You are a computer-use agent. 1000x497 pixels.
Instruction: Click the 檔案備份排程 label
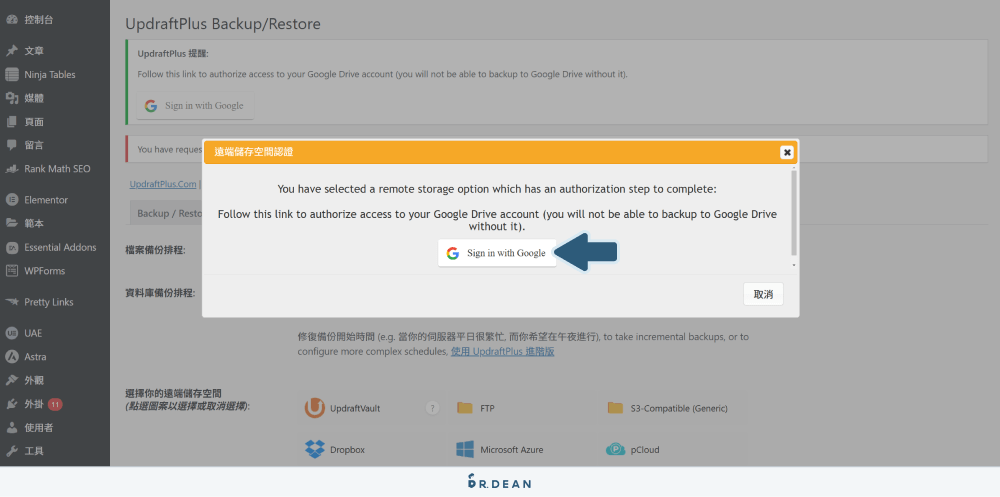[156, 250]
